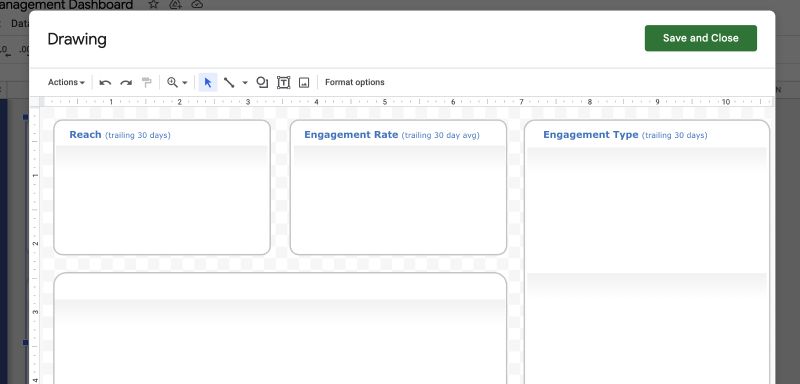Insert an image with the Image tool

click(304, 82)
